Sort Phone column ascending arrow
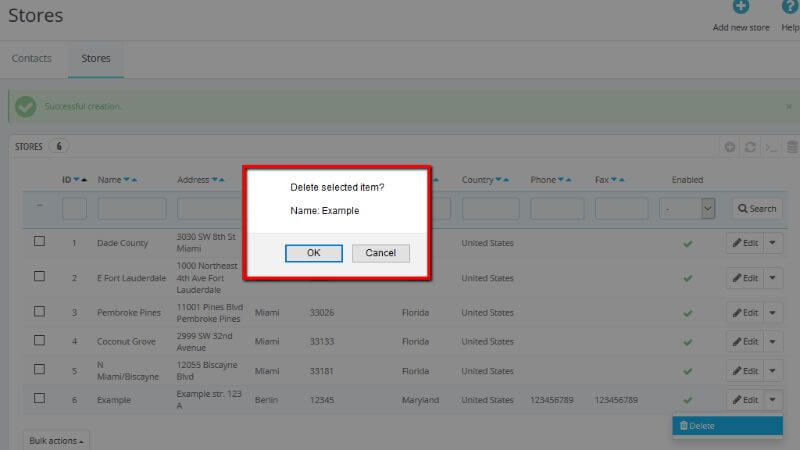 [x=568, y=180]
